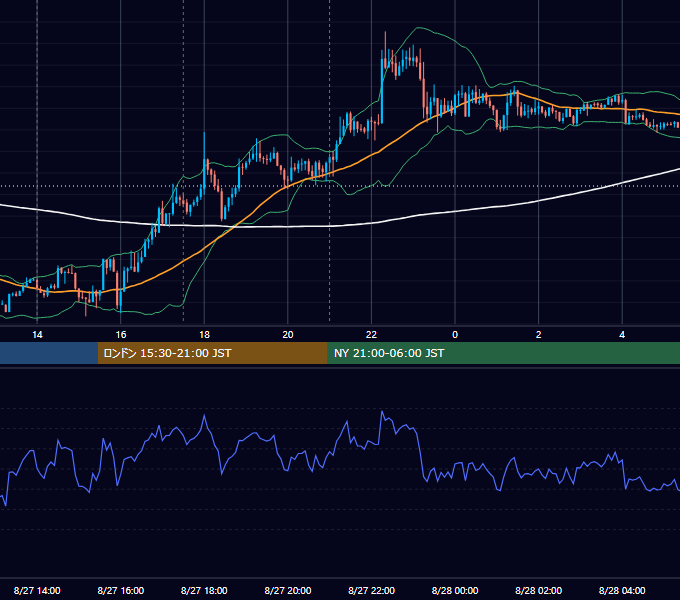The image size is (680, 600).
Task: Click the hour label 18 on chart axis
Action: [x=204, y=335]
